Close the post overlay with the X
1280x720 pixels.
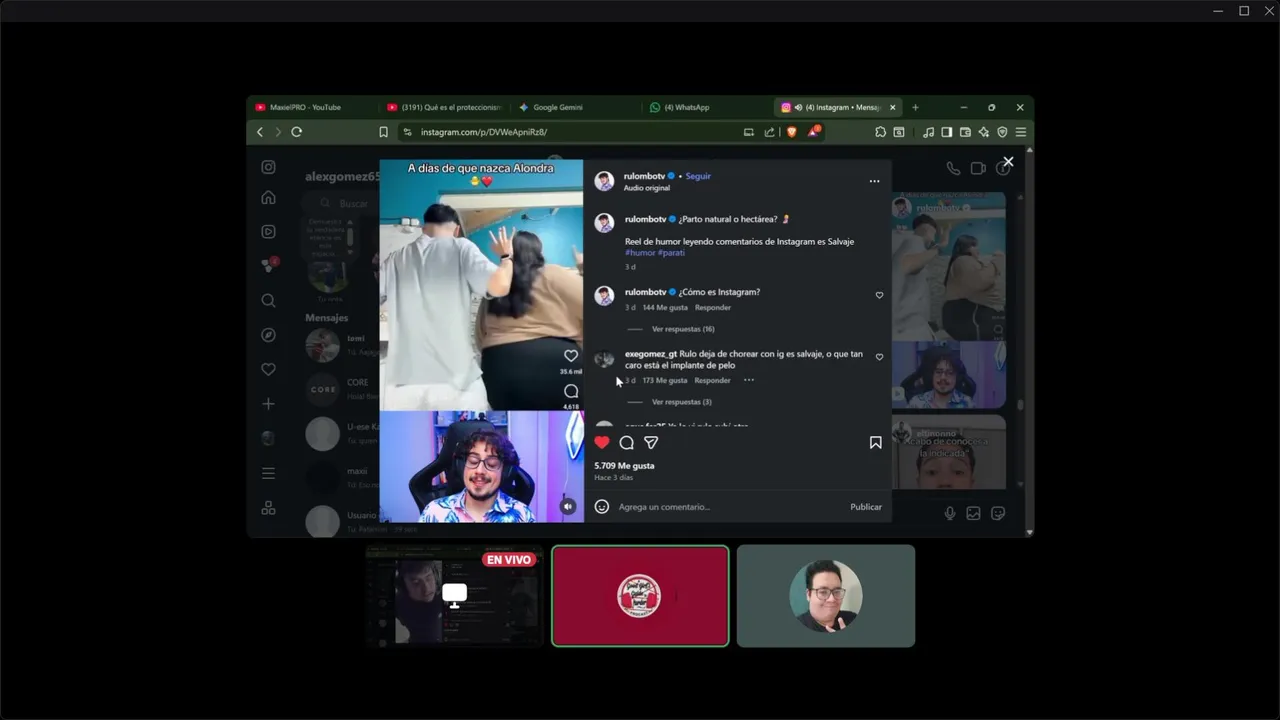1008,162
